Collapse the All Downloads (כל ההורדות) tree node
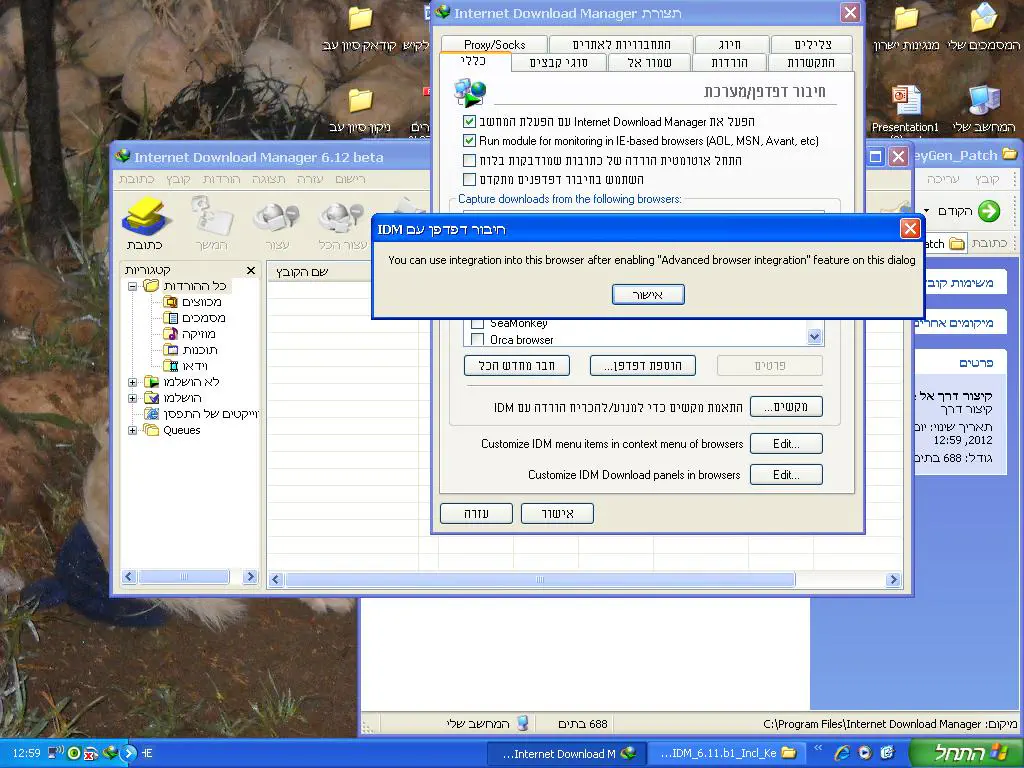 pos(133,286)
